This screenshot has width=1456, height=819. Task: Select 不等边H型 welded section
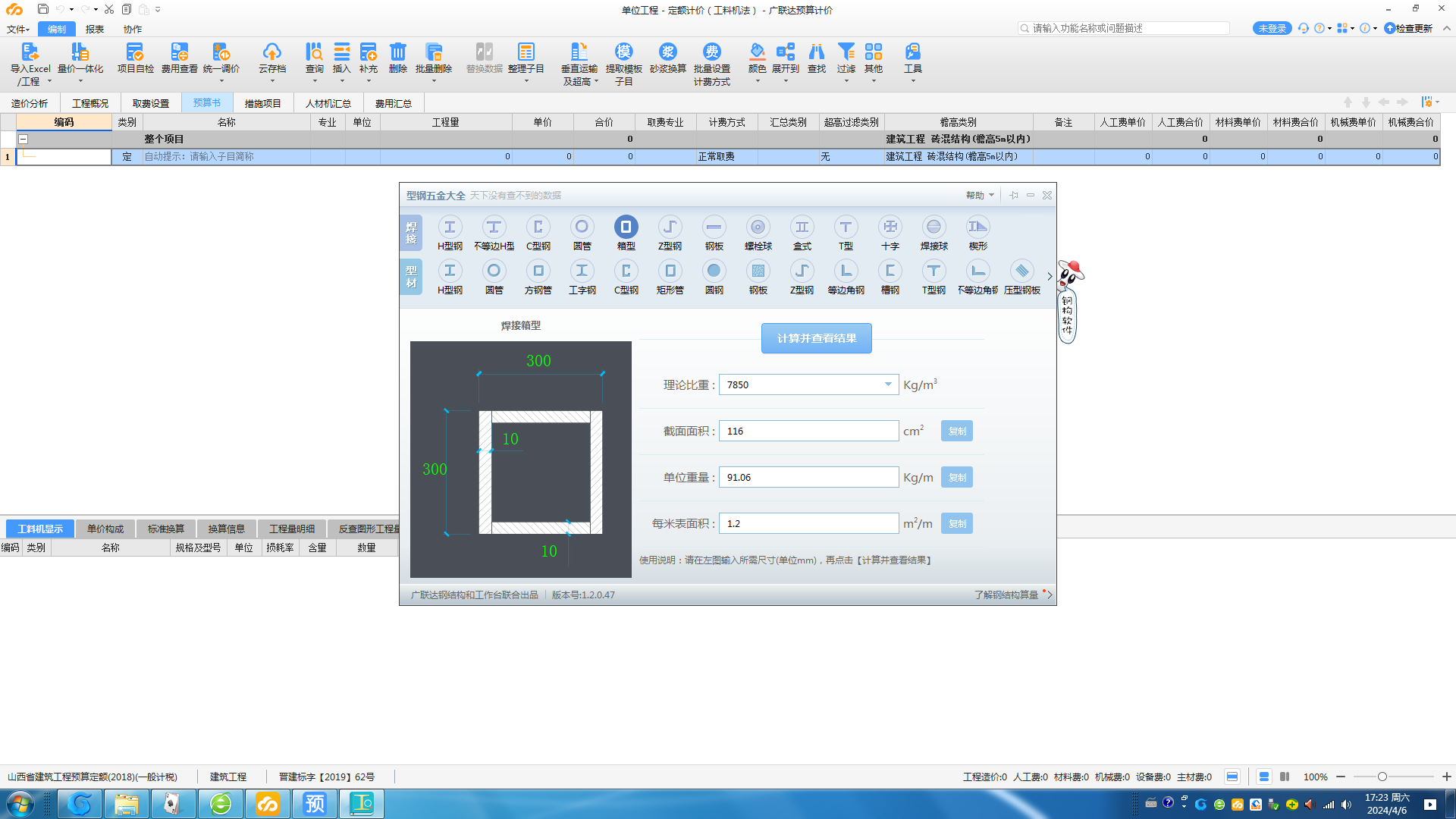pos(494,233)
